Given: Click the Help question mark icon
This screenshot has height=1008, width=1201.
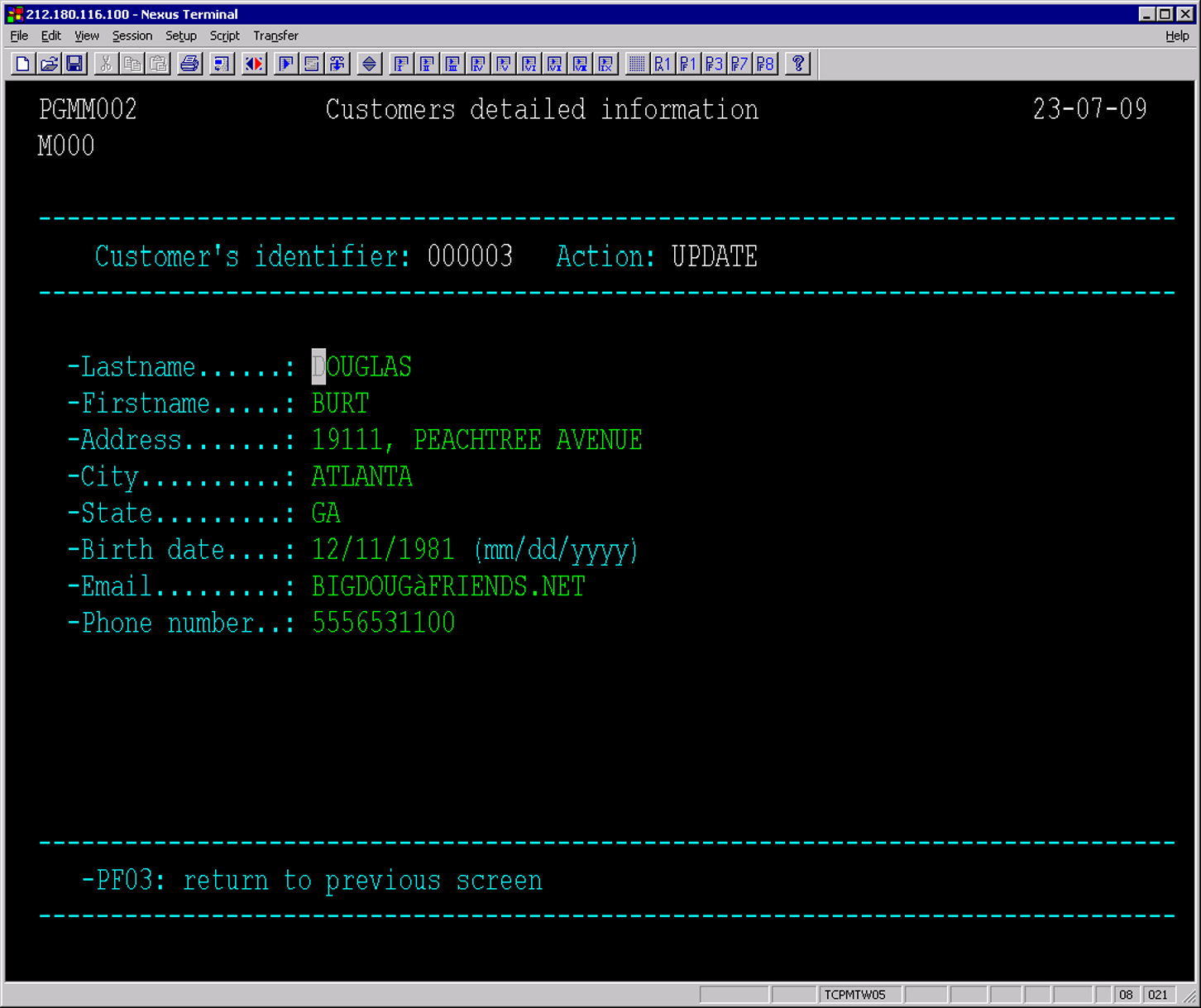Looking at the screenshot, I should (x=798, y=64).
